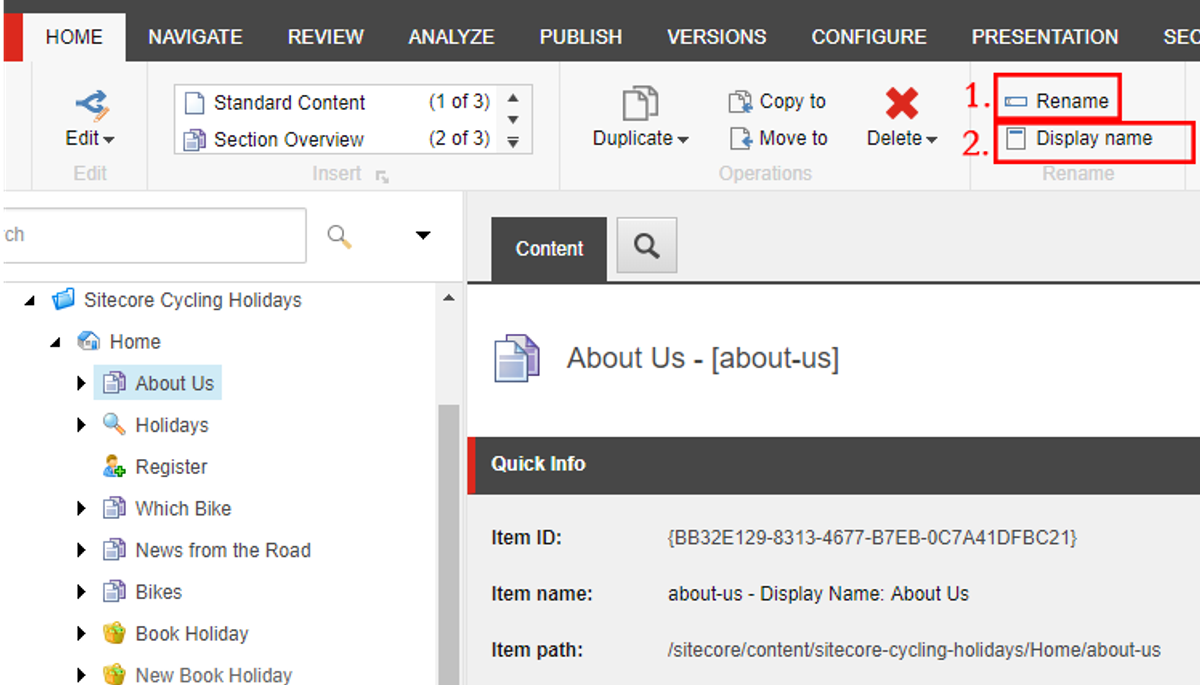Screen dimensions: 1200x685
Task: Open the Insert group dialog launcher
Action: click(382, 176)
